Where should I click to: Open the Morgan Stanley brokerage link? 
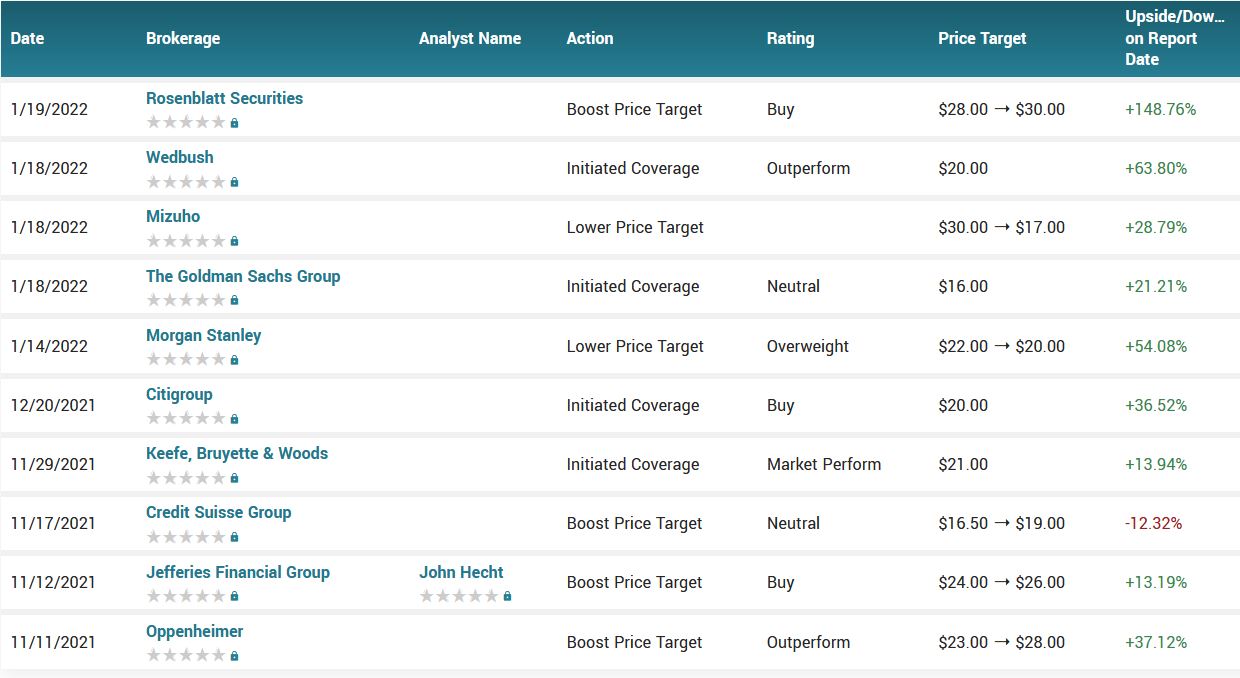click(204, 335)
